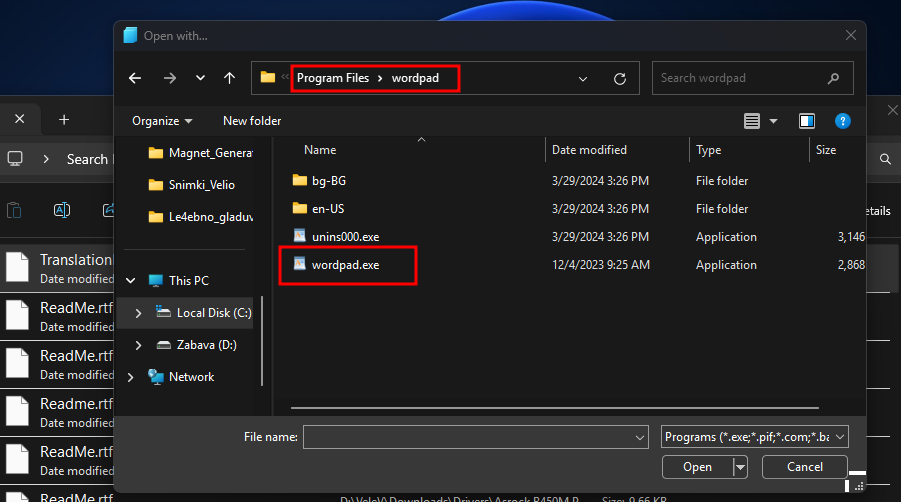Close the background Explorer tab
The height and width of the screenshot is (502, 901).
(20, 119)
